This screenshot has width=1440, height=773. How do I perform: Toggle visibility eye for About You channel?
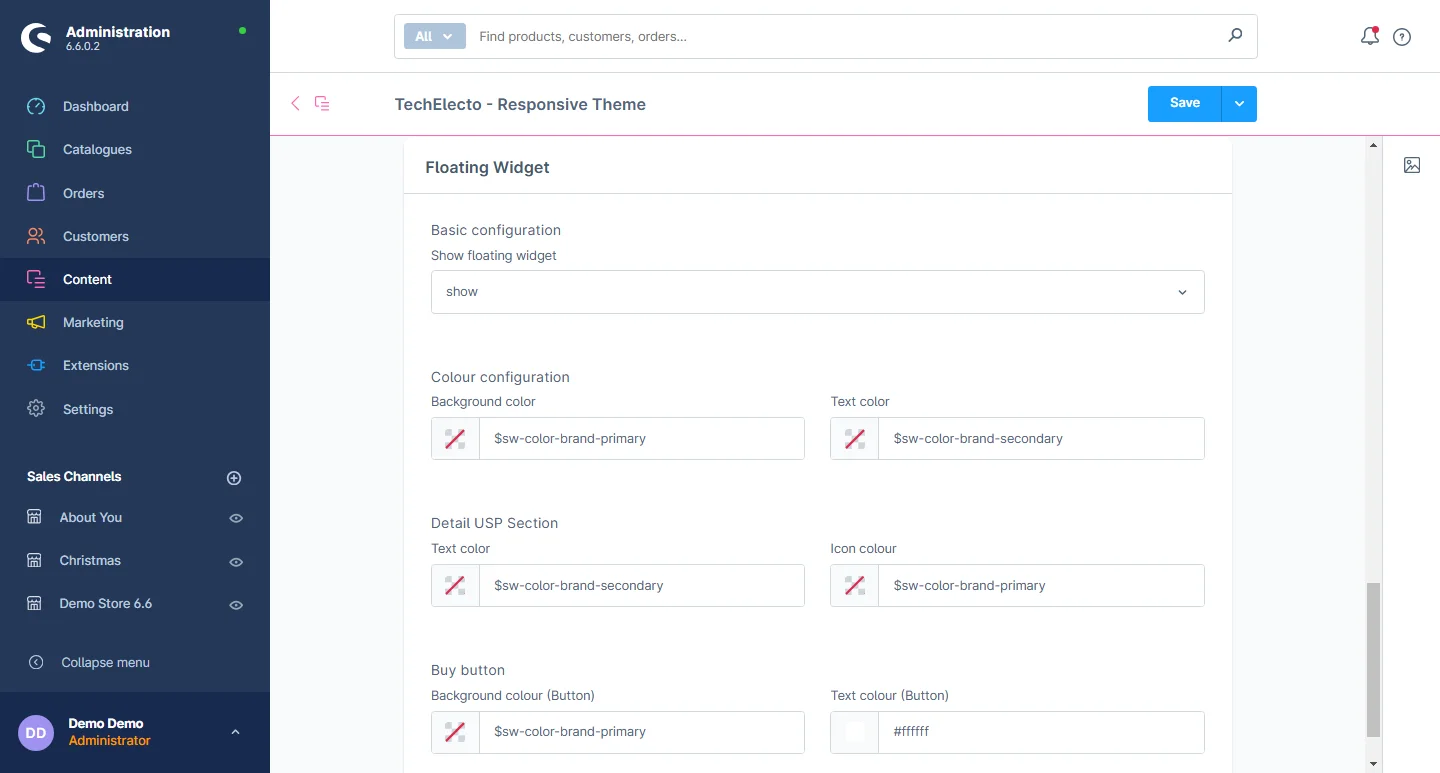tap(236, 518)
